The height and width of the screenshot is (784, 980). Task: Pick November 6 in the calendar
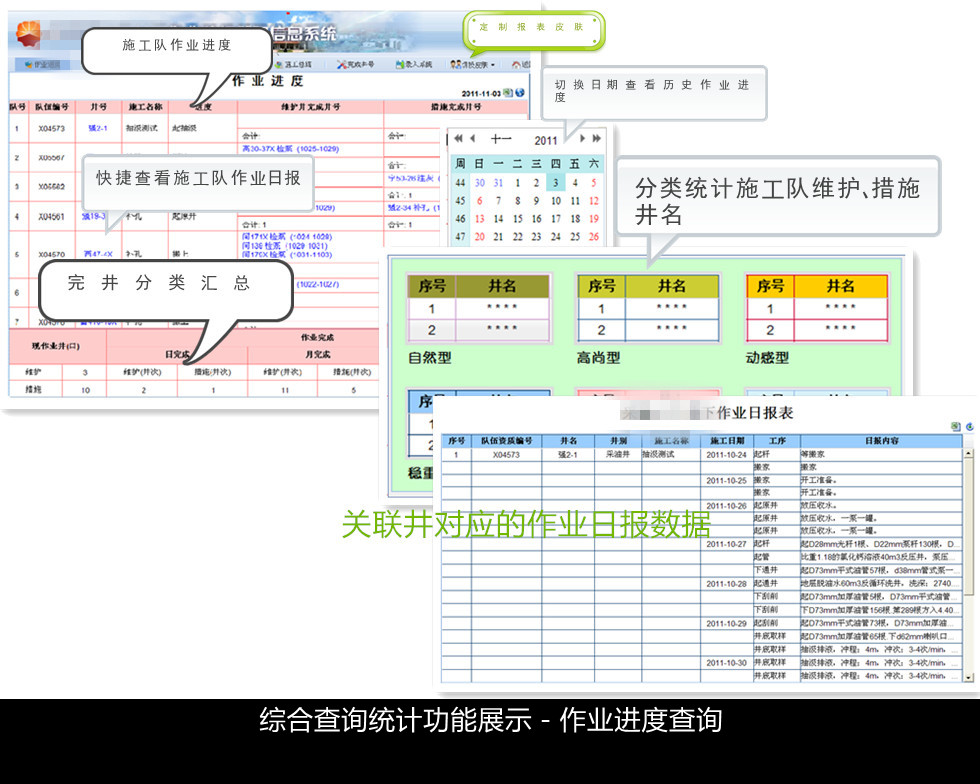479,201
